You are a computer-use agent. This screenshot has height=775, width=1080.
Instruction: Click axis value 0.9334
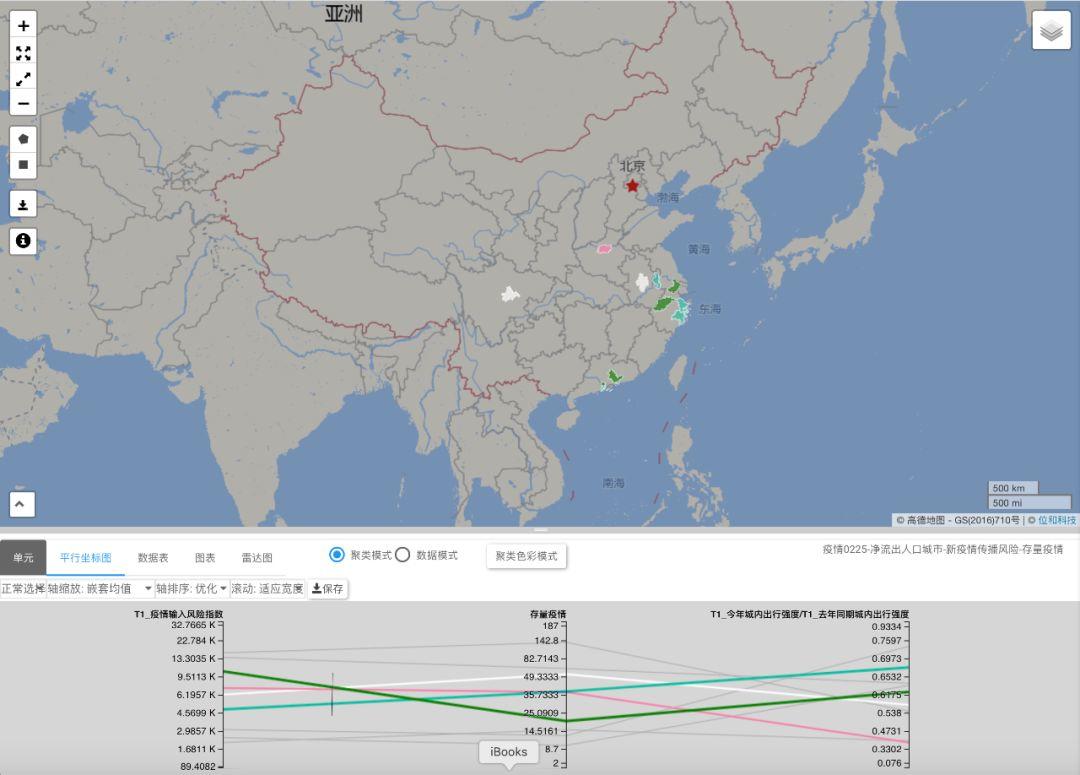tap(886, 626)
